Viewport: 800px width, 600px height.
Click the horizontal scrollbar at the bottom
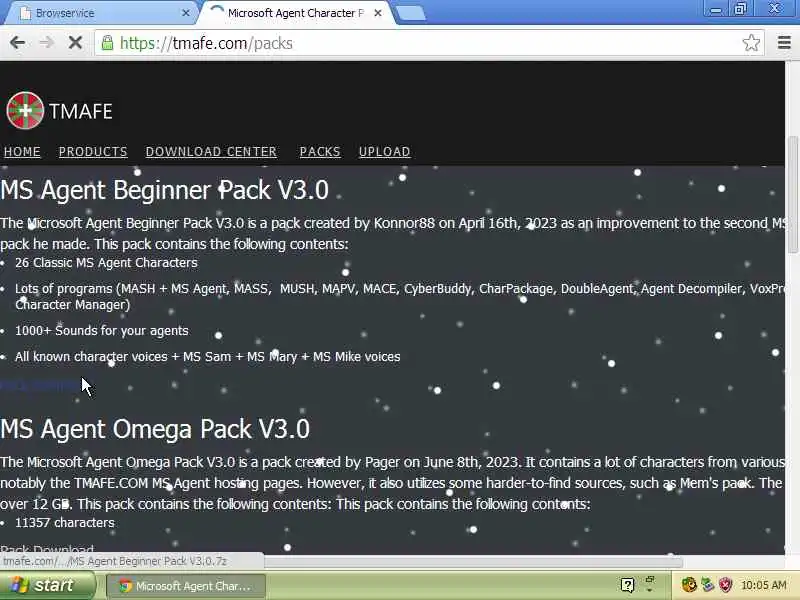473,562
